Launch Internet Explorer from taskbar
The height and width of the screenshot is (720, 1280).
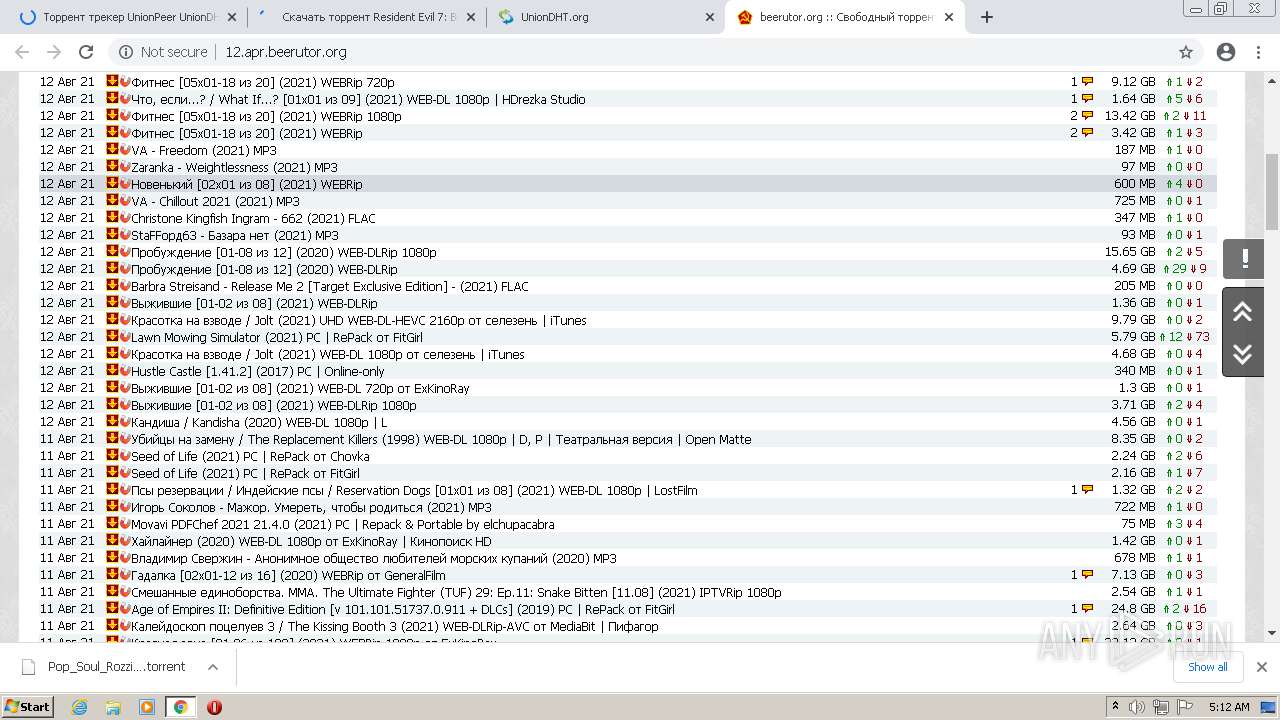80,707
